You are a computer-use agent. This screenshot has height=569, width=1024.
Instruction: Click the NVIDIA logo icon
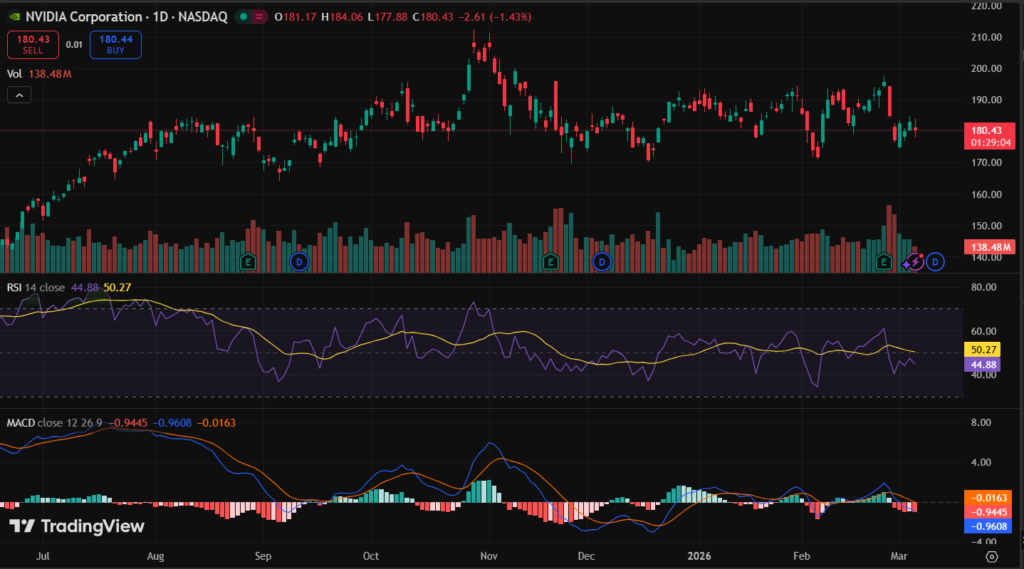(12, 17)
